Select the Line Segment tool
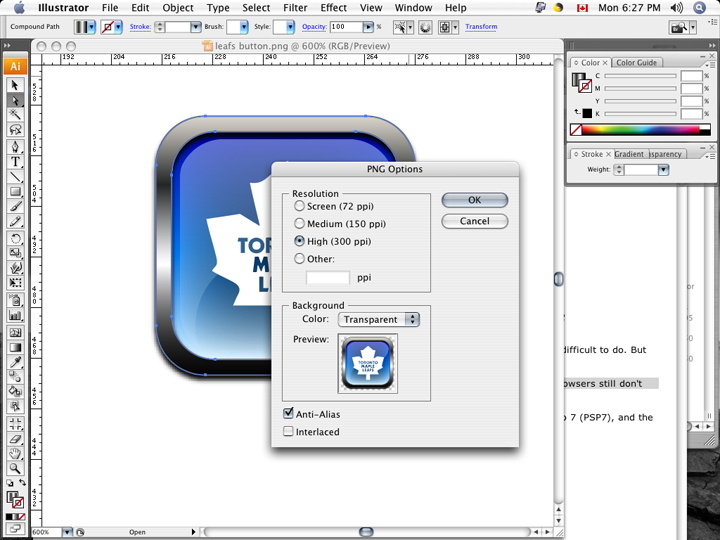 pyautogui.click(x=15, y=177)
